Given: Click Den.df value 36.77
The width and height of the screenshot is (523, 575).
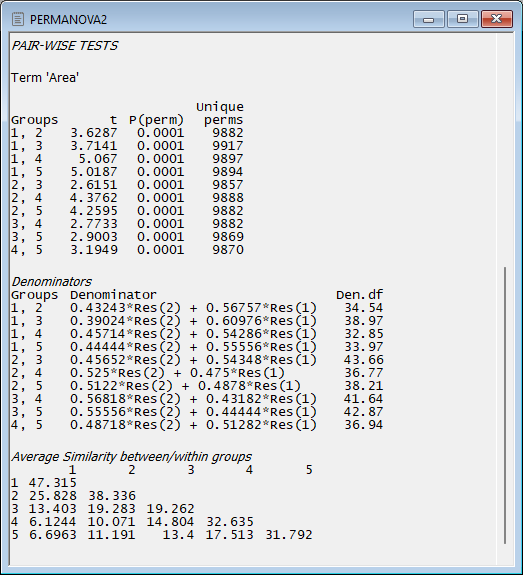Looking at the screenshot, I should 363,373.
